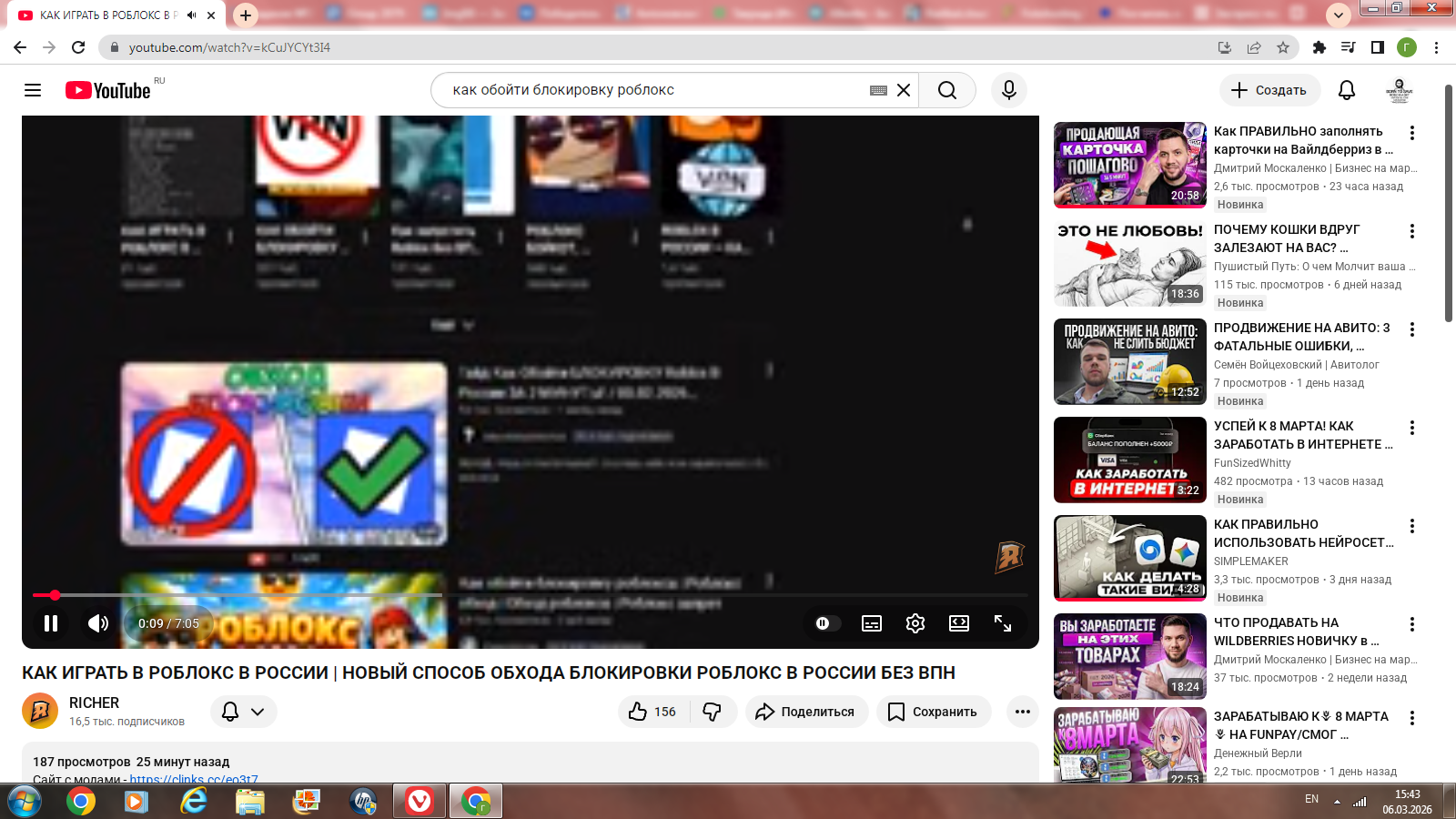Go to the YouTube home logo
Viewport: 1456px width, 819px height.
pyautogui.click(x=108, y=90)
